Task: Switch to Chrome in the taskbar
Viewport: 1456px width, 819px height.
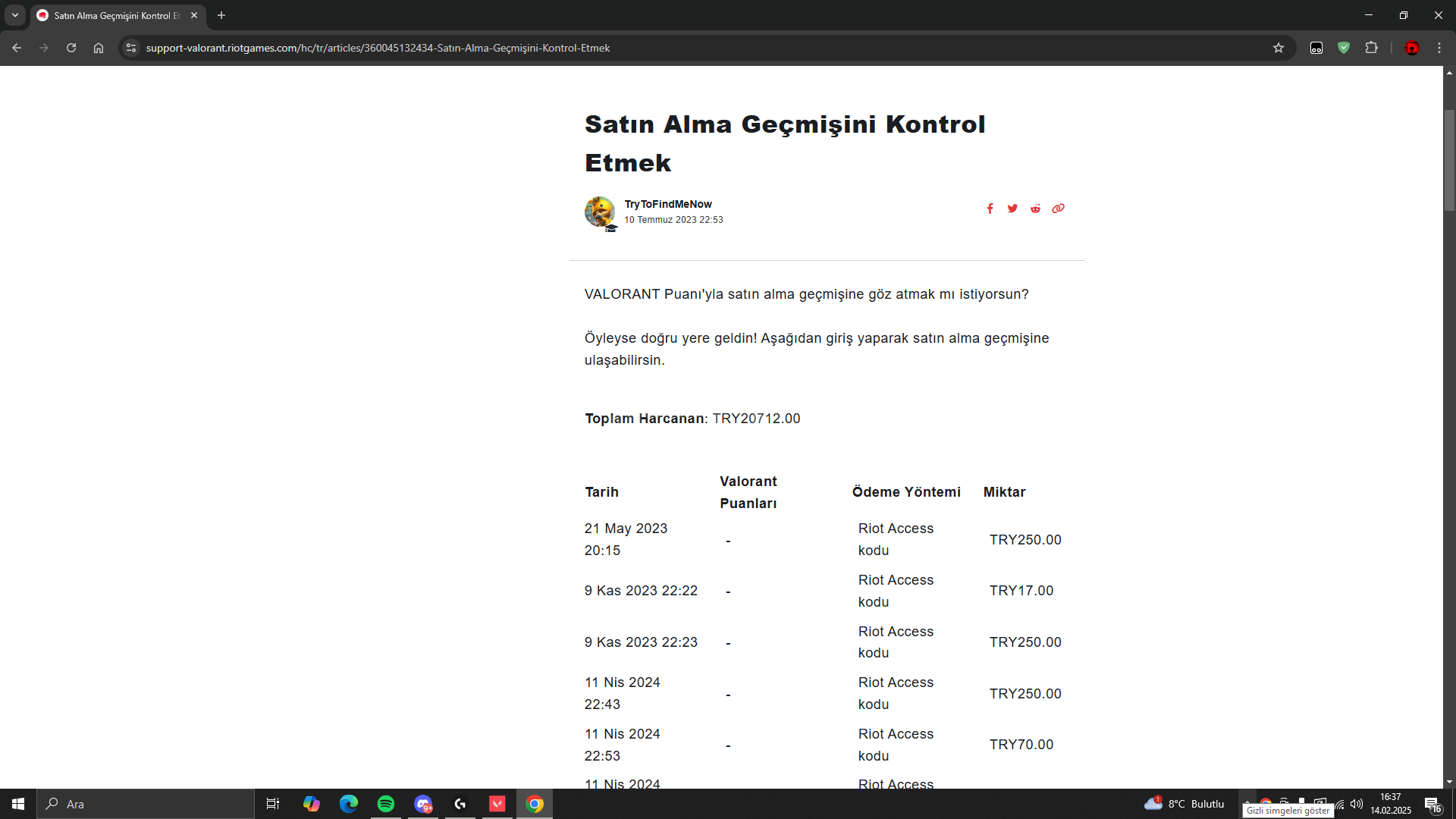Action: 535,804
